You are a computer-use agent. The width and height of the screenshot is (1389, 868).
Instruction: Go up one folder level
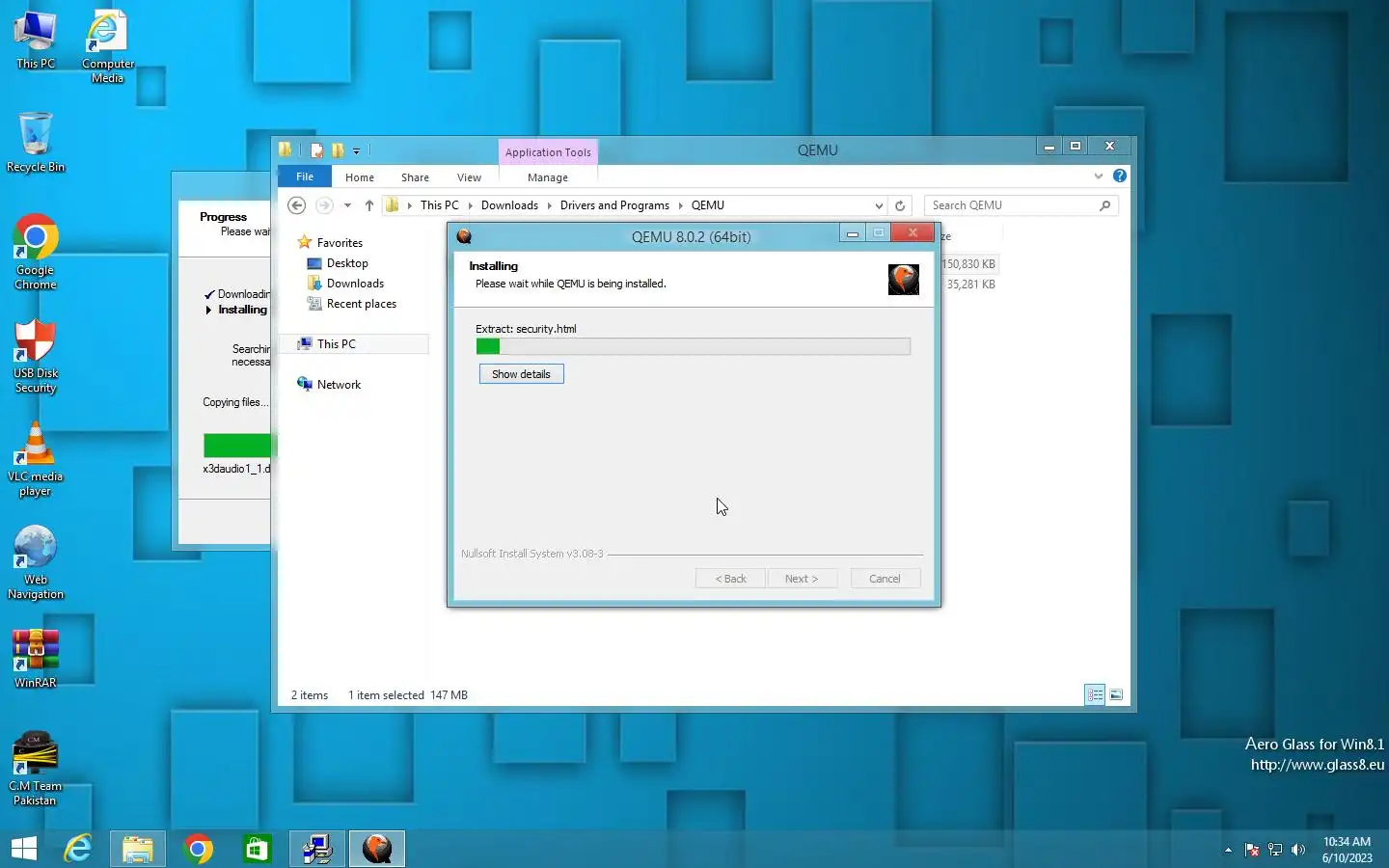click(368, 205)
